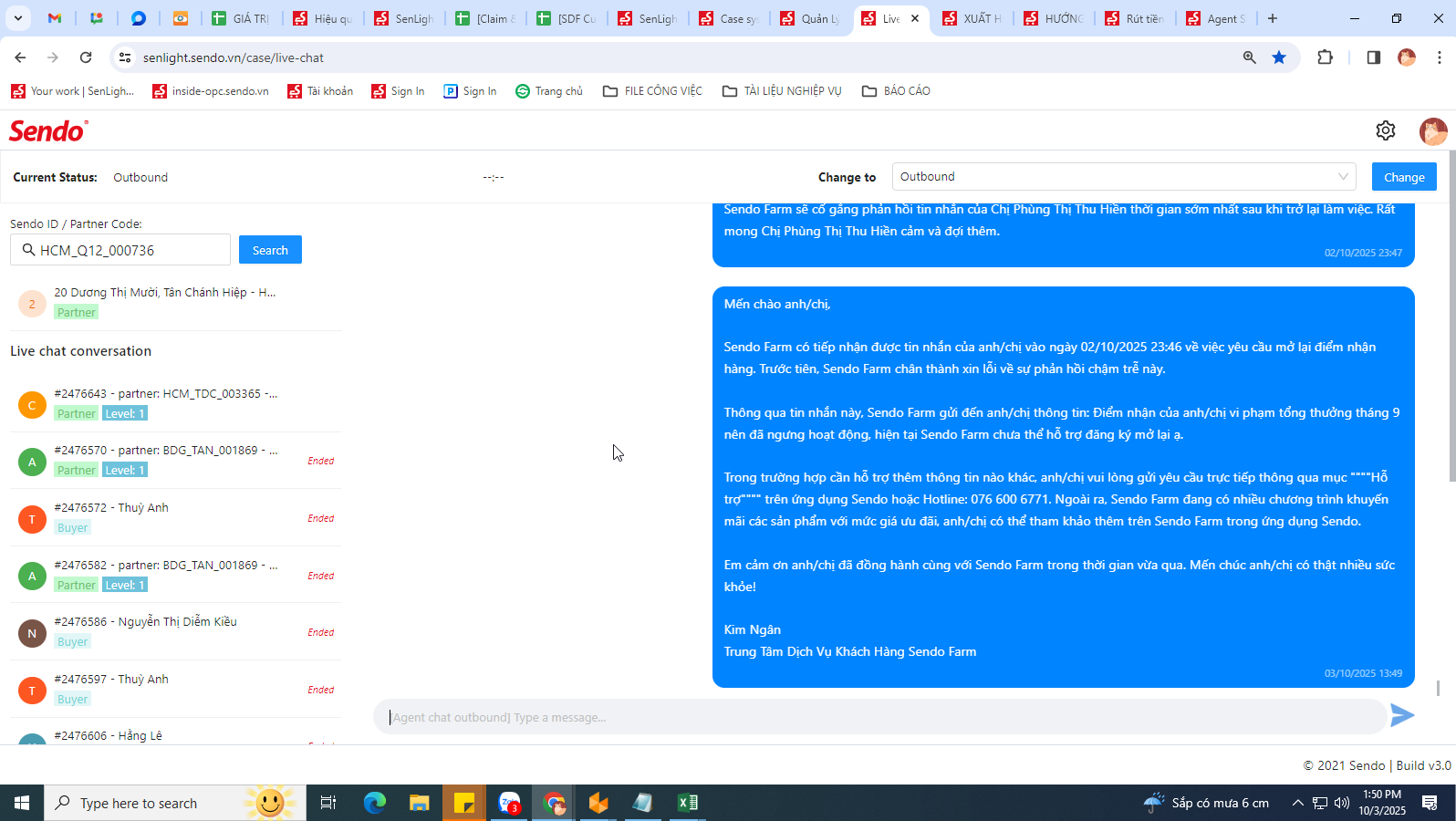Open the Extensions puzzle icon
Image resolution: width=1456 pixels, height=821 pixels.
coord(1326,57)
